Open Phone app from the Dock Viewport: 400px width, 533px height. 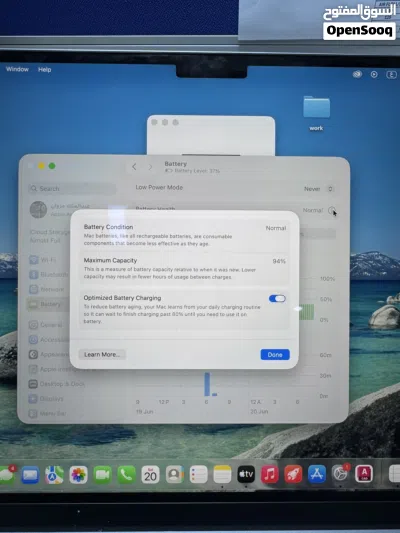click(x=126, y=475)
